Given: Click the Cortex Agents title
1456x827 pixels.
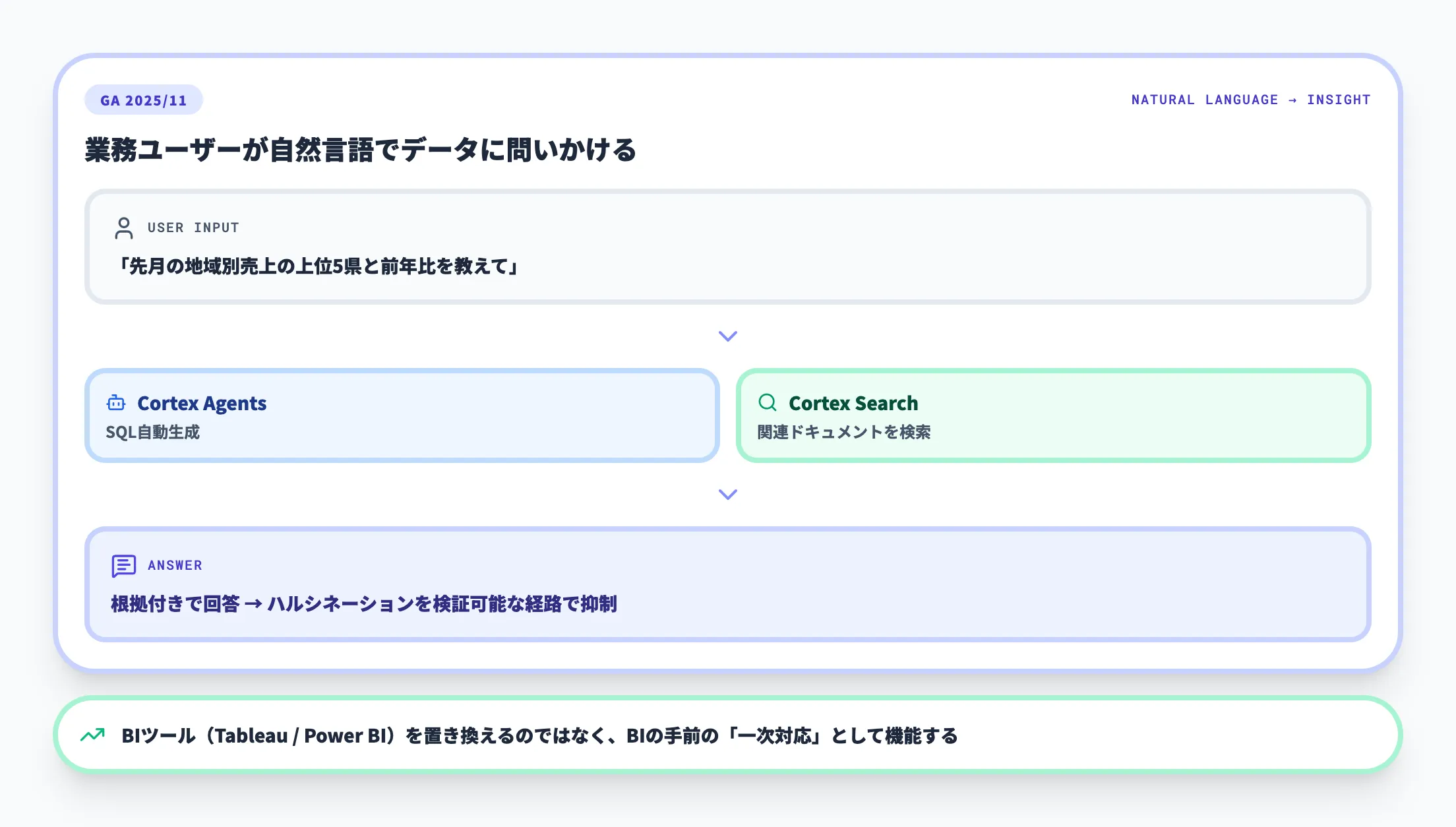Looking at the screenshot, I should coord(201,403).
